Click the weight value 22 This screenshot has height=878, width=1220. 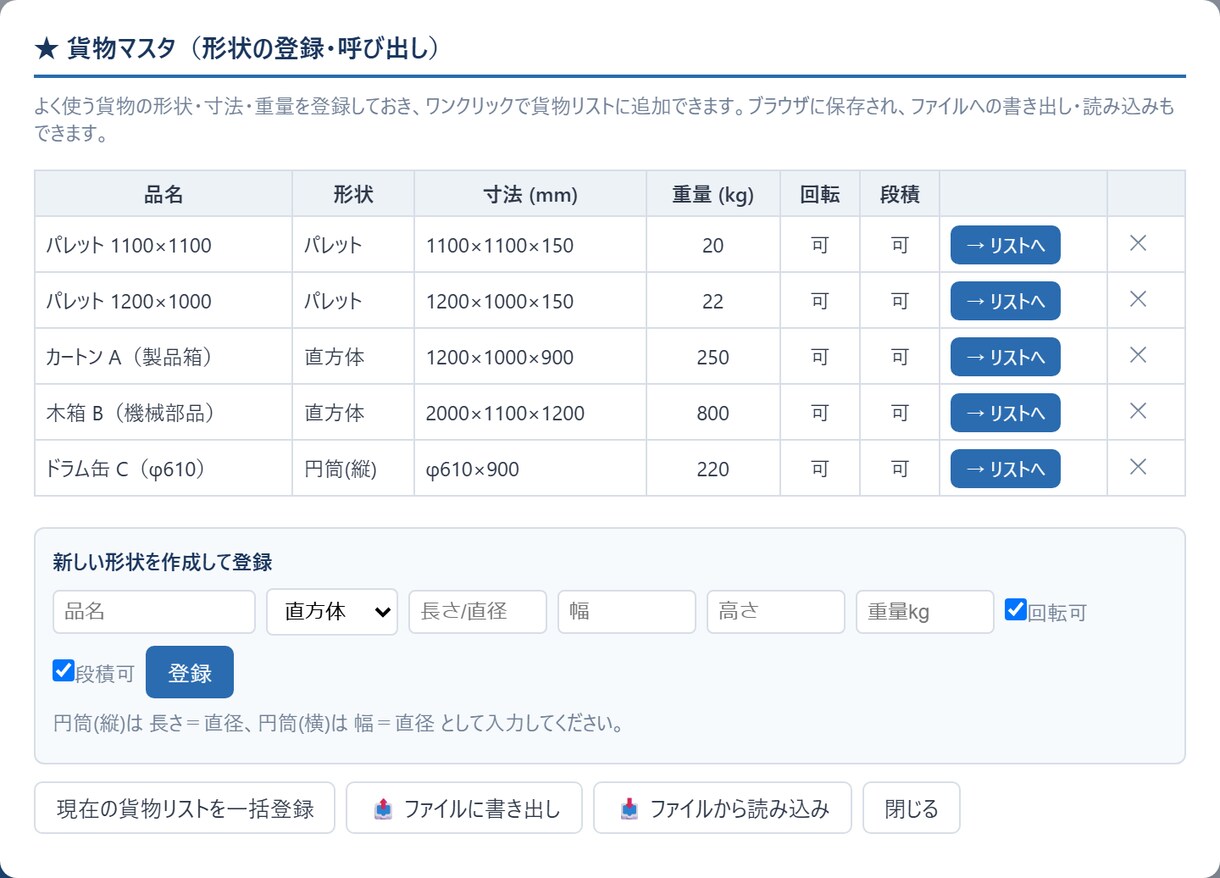713,301
